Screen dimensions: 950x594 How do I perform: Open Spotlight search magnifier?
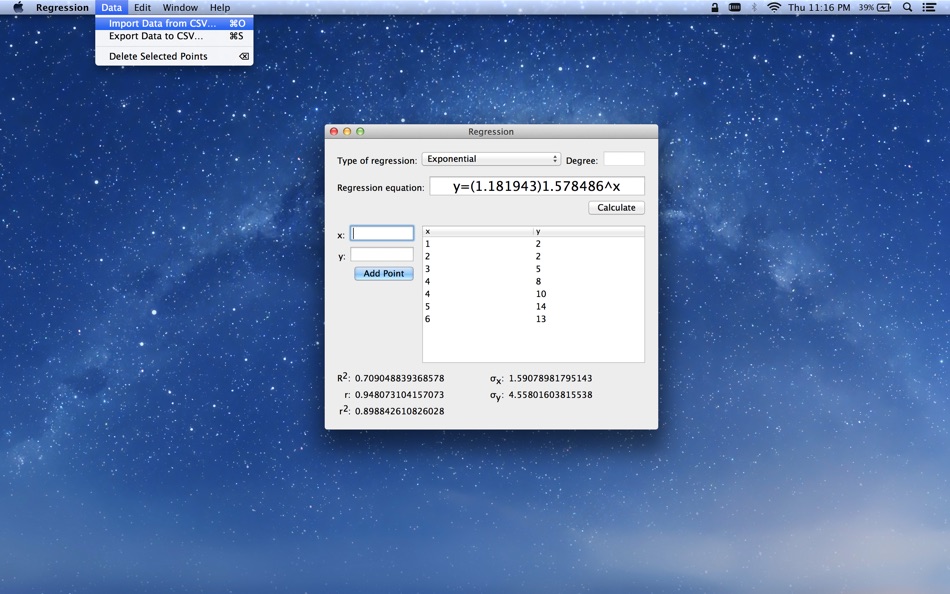tap(907, 7)
